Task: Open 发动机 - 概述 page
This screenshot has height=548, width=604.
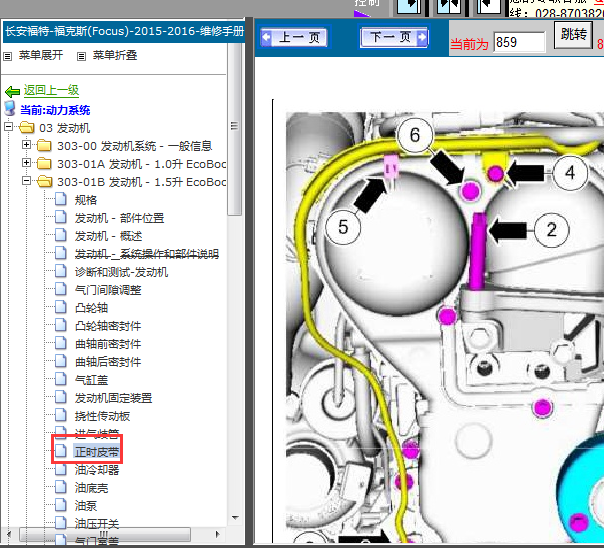Action: pos(108,236)
